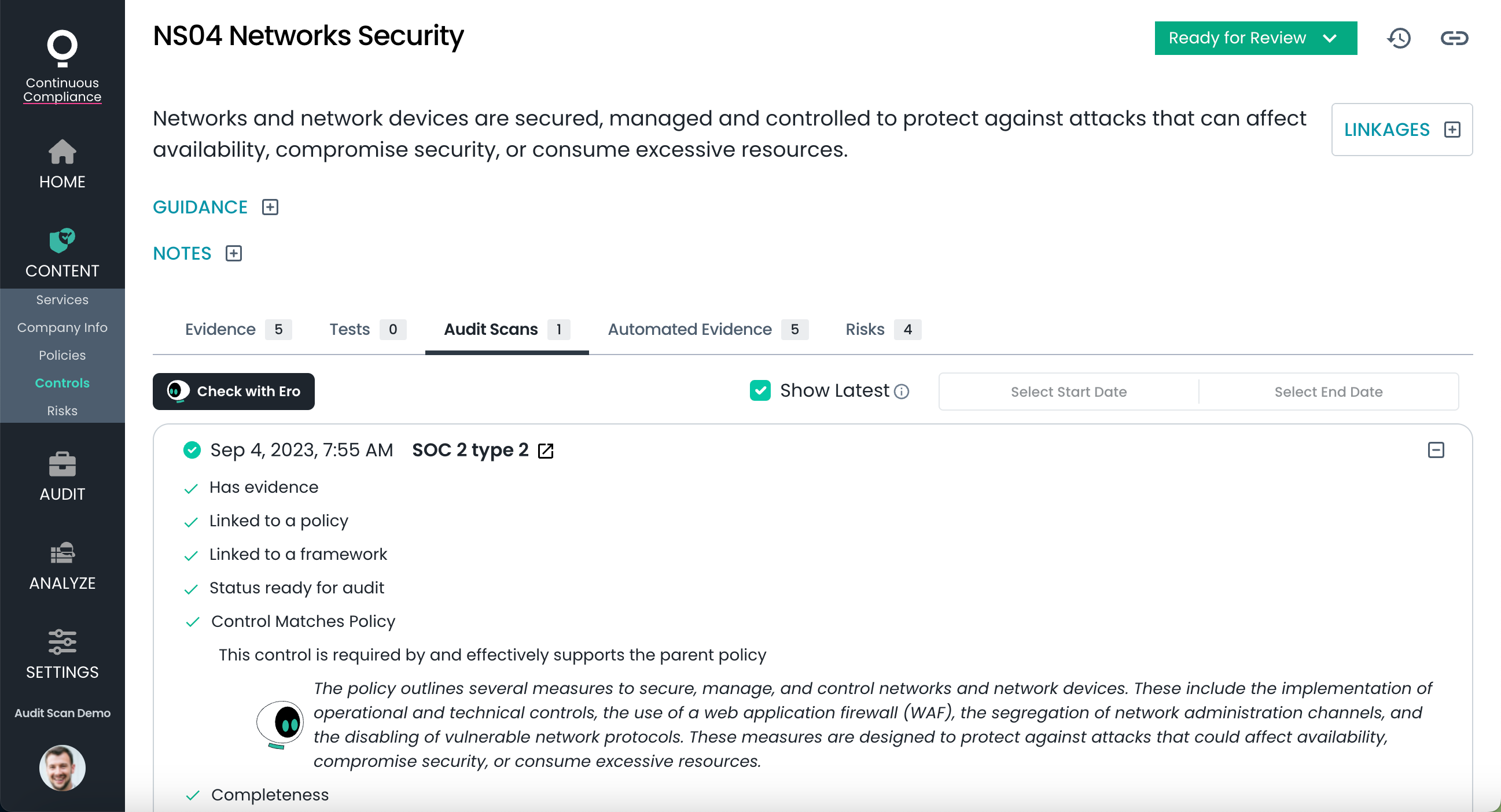Open the Automated Evidence tab
The image size is (1501, 812).
tap(689, 329)
